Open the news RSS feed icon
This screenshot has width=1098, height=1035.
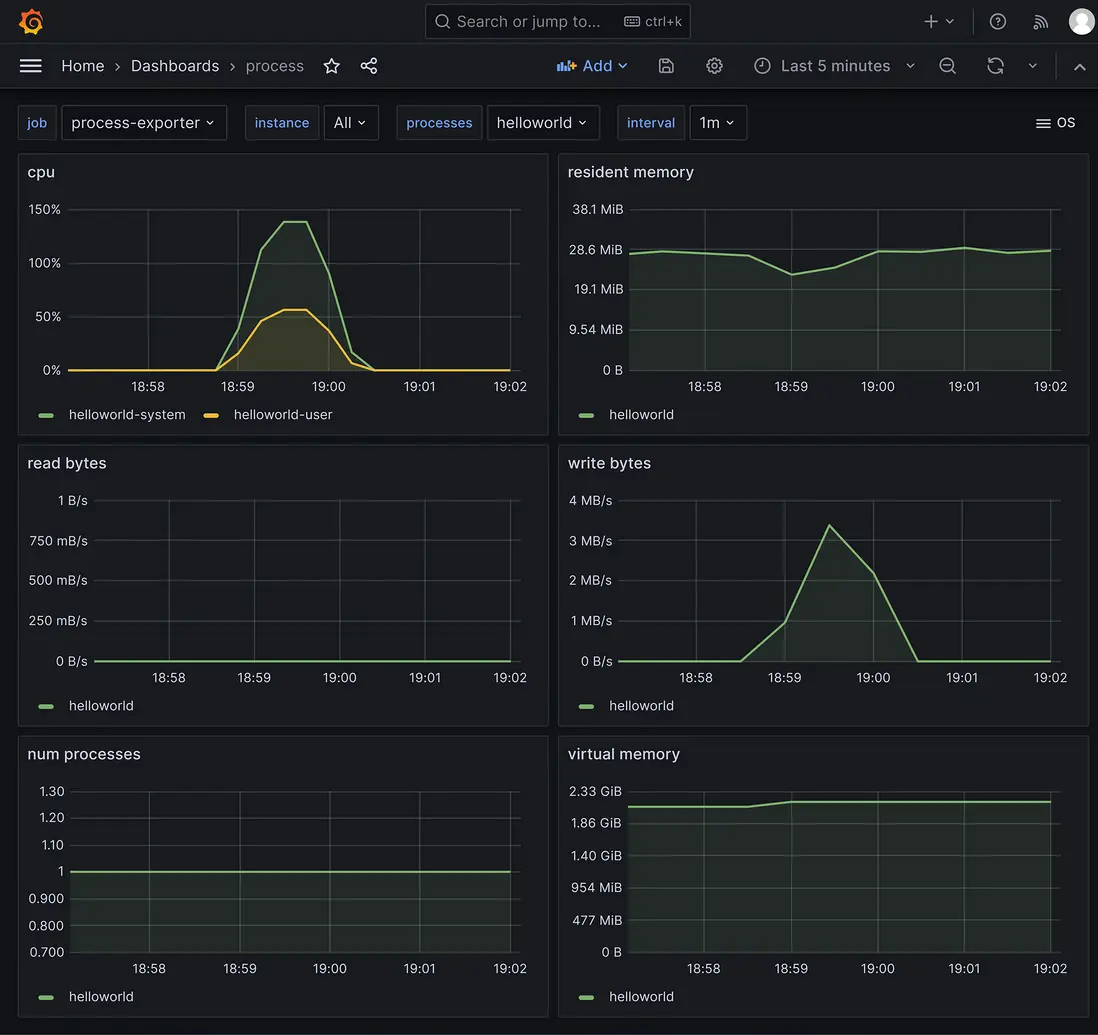[x=1040, y=21]
